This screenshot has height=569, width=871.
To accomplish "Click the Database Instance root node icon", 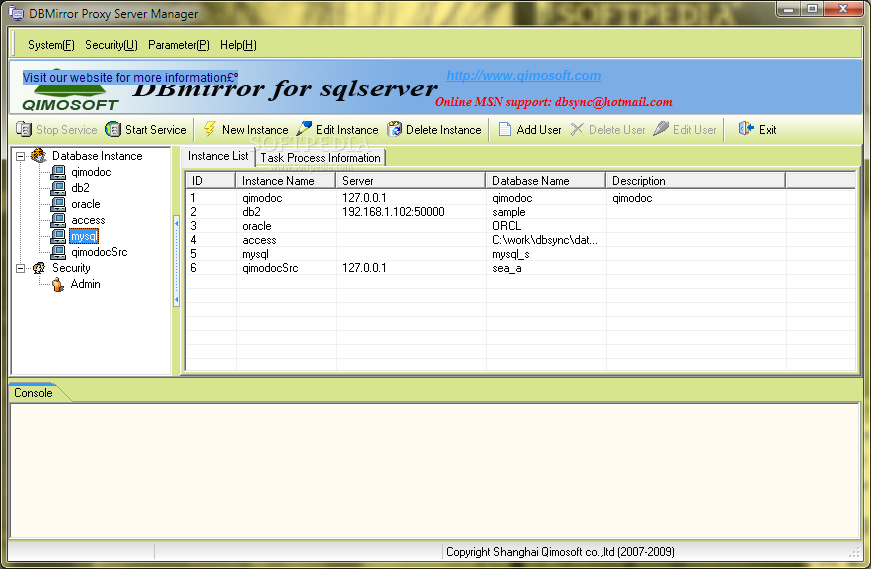I will [38, 156].
